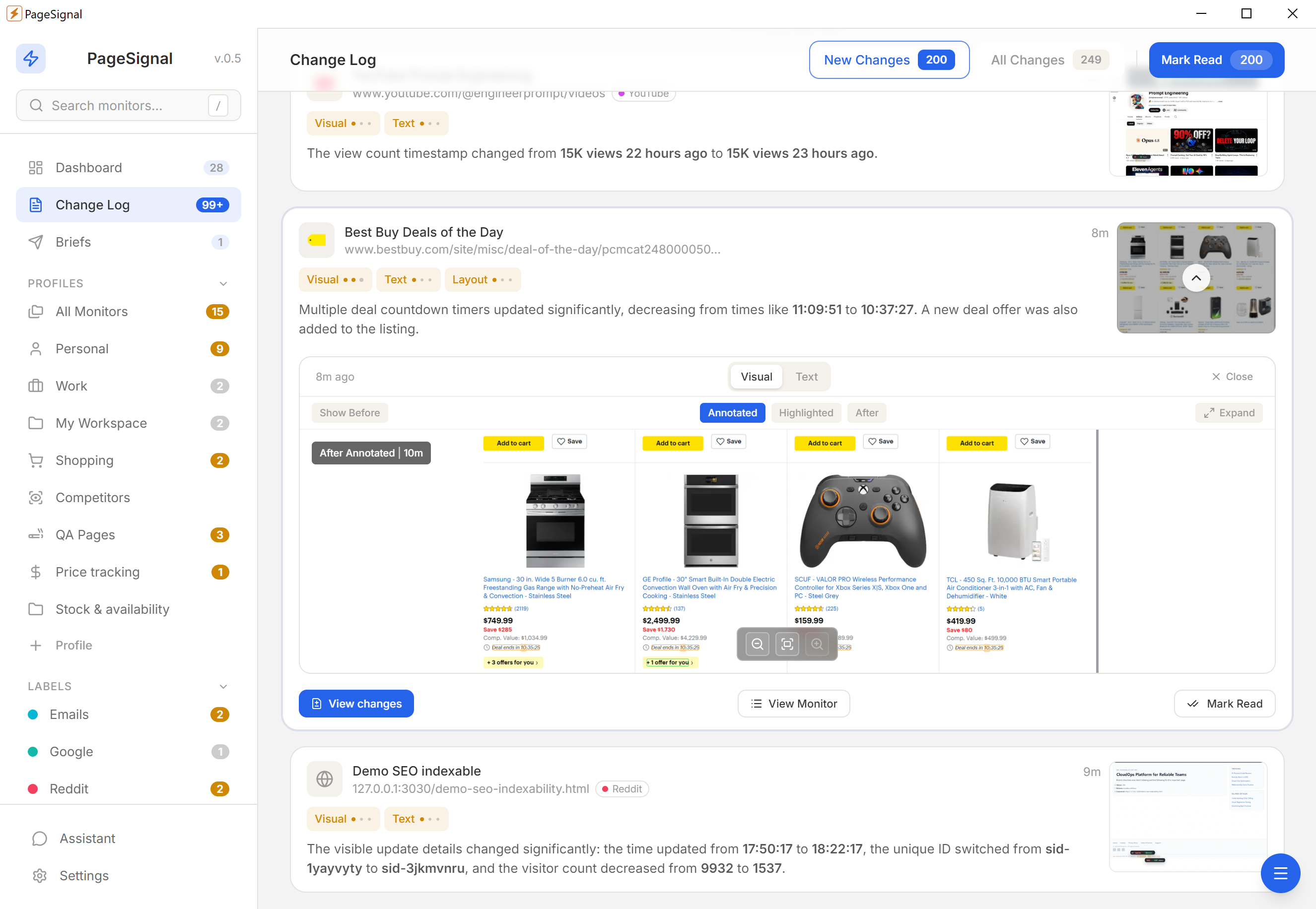The width and height of the screenshot is (1316, 909).
Task: Click the search magnifier icon
Action: point(36,105)
